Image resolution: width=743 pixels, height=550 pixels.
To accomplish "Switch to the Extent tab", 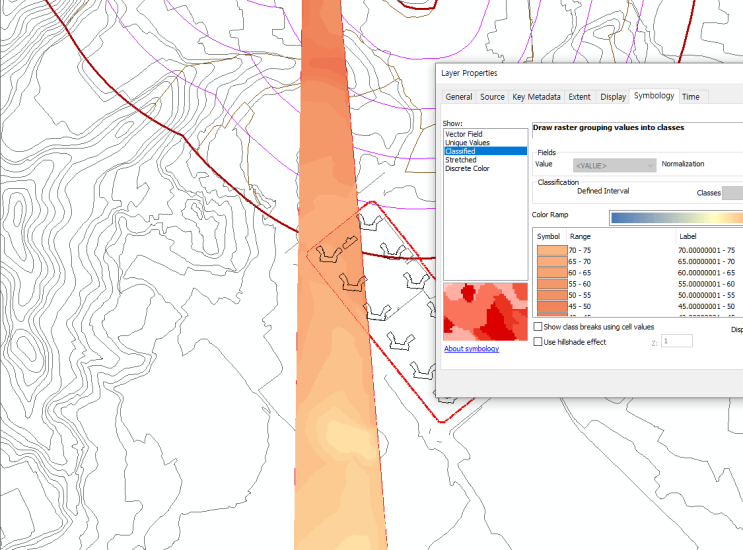I will pyautogui.click(x=580, y=97).
